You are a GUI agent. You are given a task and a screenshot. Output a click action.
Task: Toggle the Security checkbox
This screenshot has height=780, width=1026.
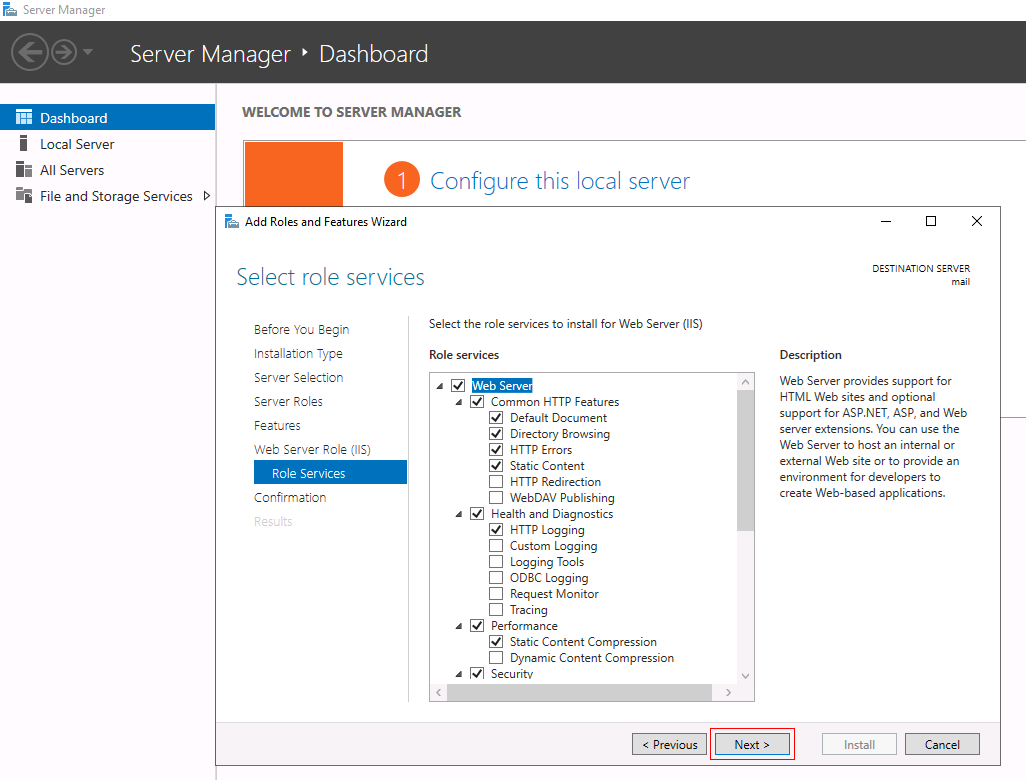tap(477, 673)
